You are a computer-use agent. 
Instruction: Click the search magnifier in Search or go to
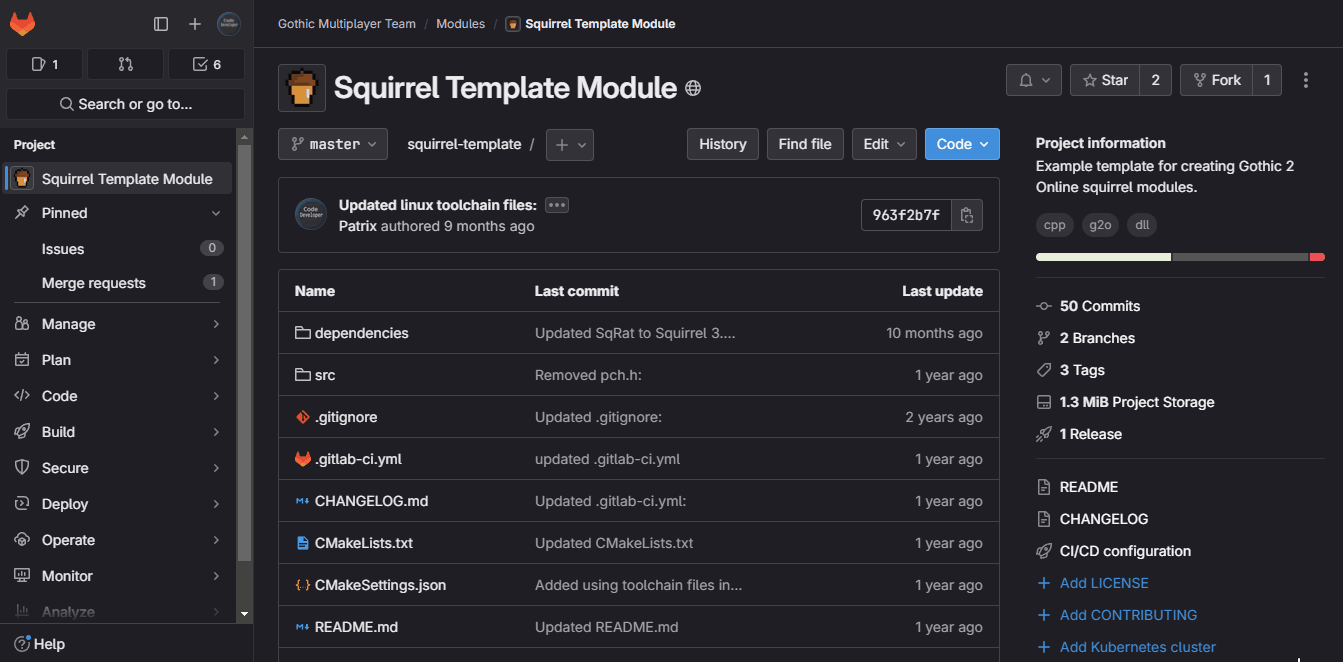(65, 103)
